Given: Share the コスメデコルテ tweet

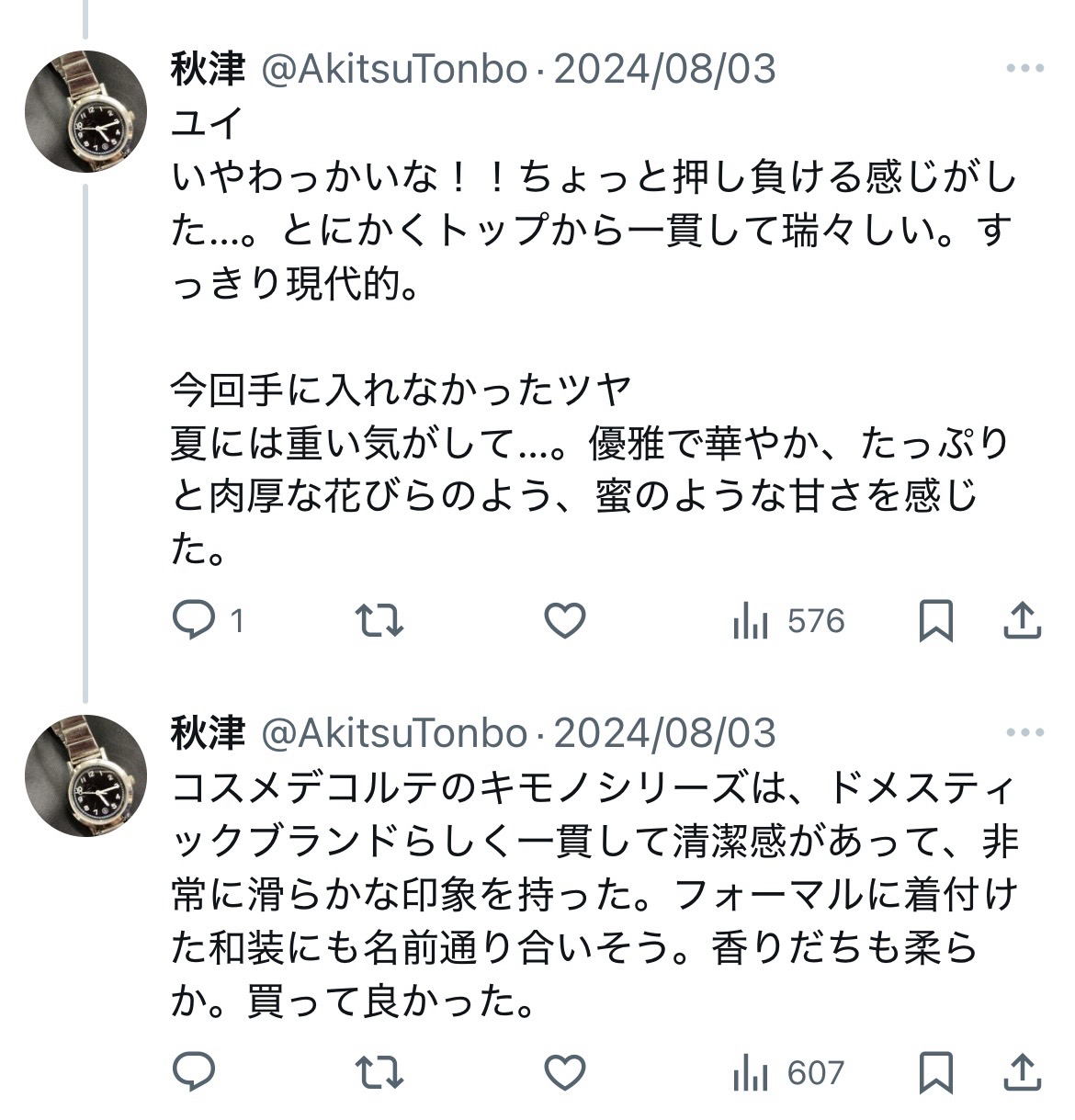Looking at the screenshot, I should point(1022,1073).
